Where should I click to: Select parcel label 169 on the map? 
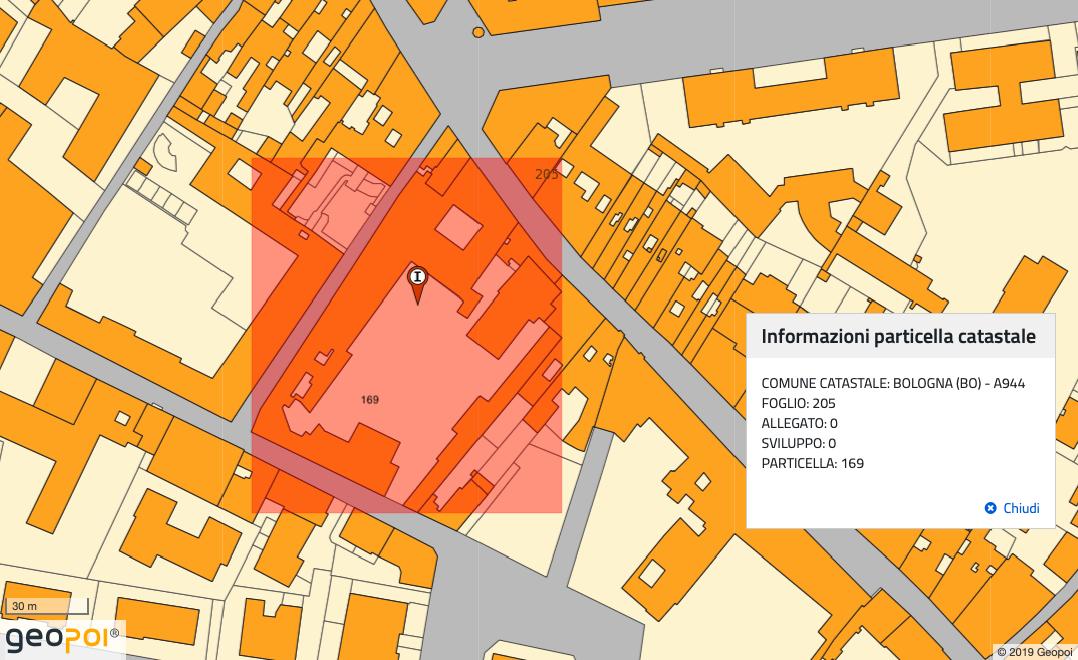pos(369,400)
